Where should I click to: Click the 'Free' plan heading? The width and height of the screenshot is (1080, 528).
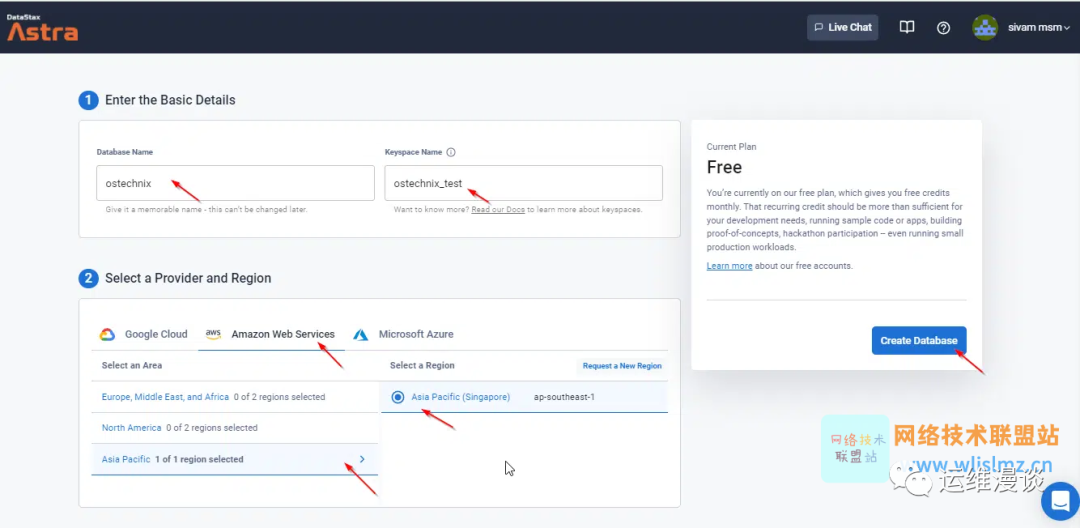pyautogui.click(x=724, y=167)
